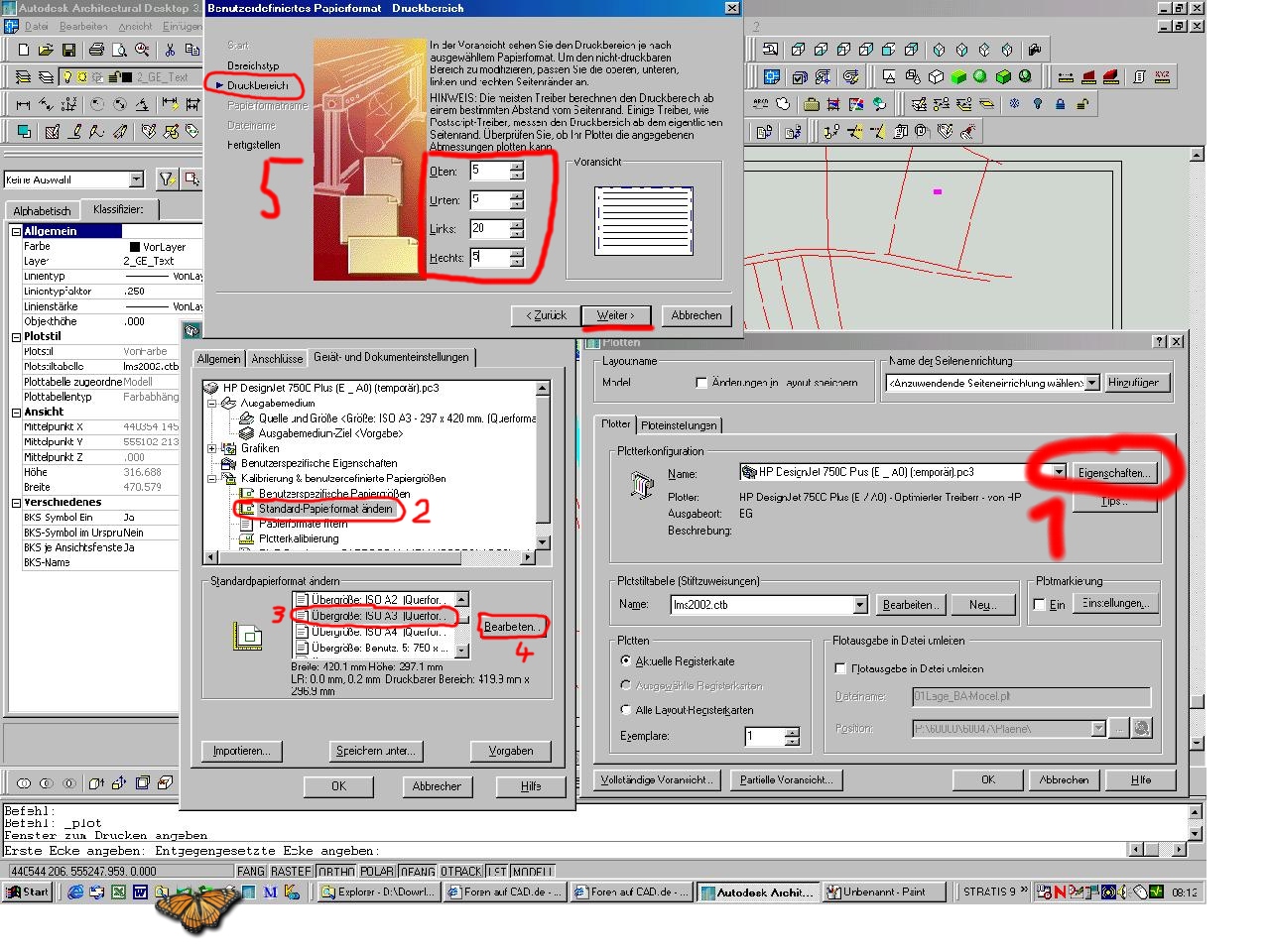Click the Named views toolbar icon
Screen dimensions: 1270x952
[x=770, y=50]
